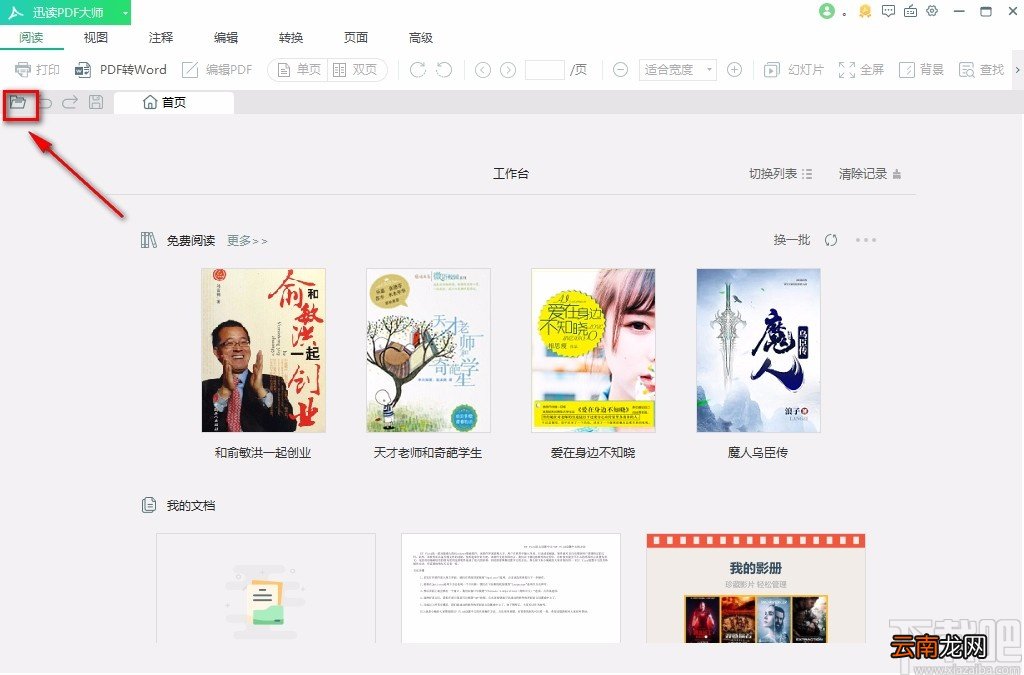Expand toolbar overflow arrow
1024x675 pixels.
click(x=1017, y=70)
